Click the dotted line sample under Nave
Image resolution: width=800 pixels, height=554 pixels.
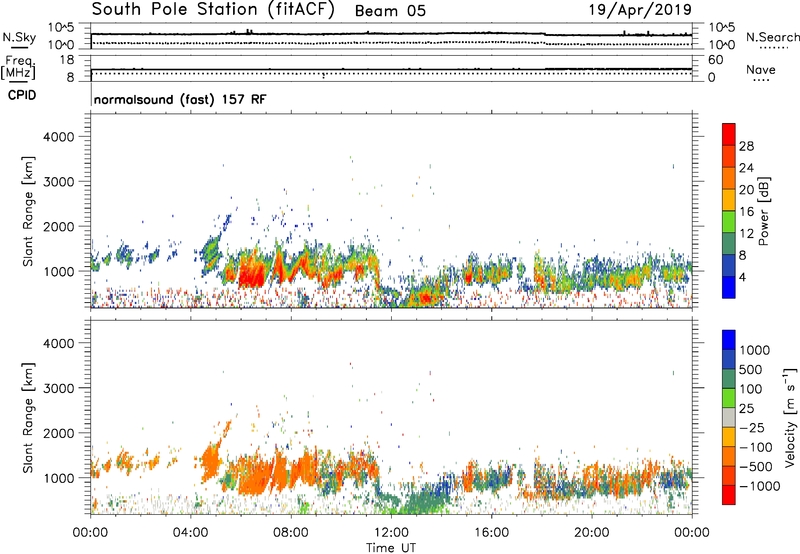(x=761, y=80)
